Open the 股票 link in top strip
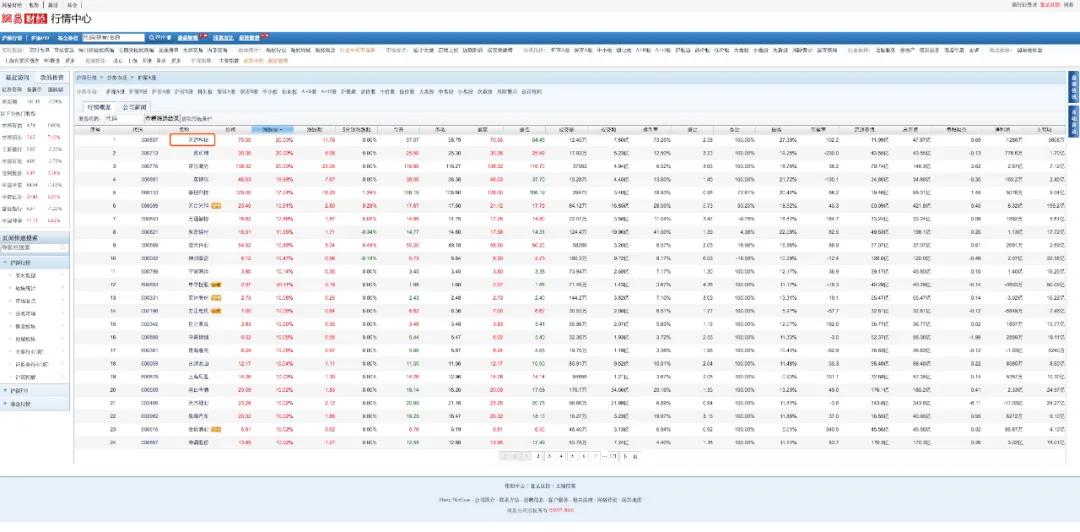The width and height of the screenshot is (1080, 532). point(34,4)
